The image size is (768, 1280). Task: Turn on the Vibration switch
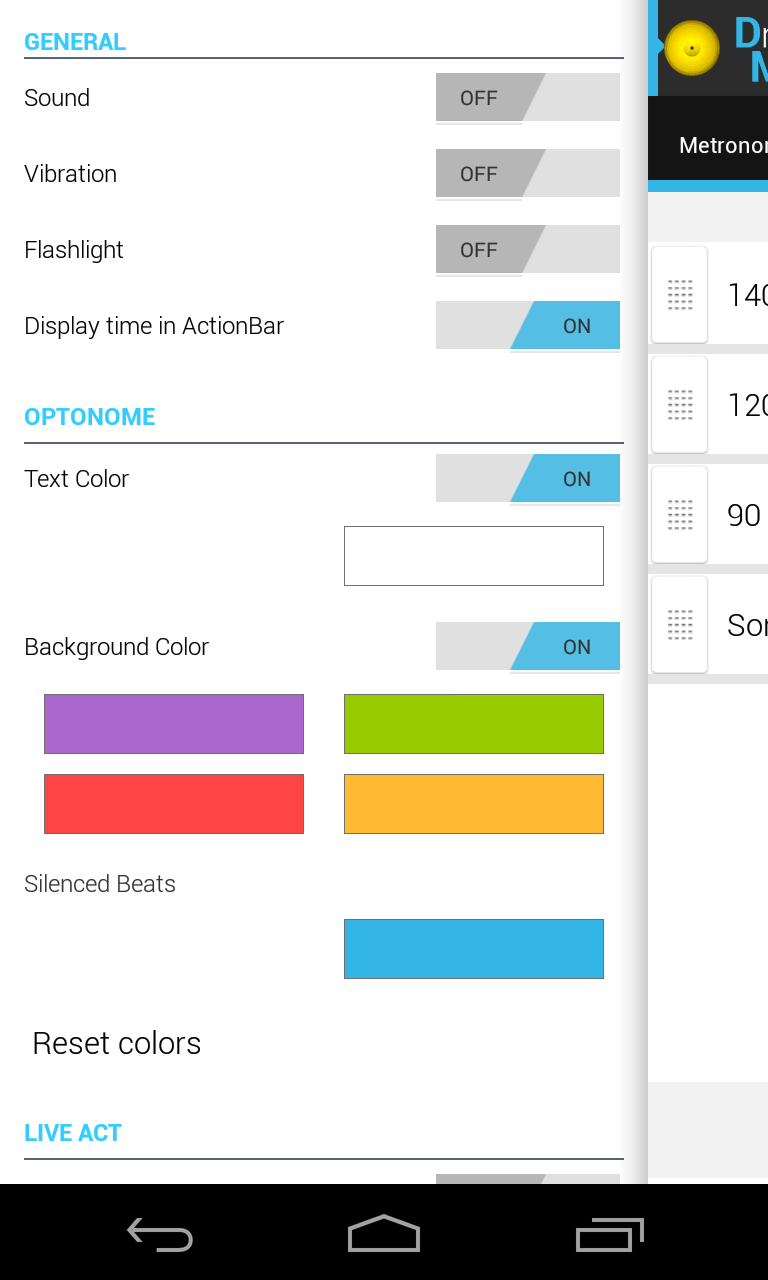pyautogui.click(x=527, y=174)
